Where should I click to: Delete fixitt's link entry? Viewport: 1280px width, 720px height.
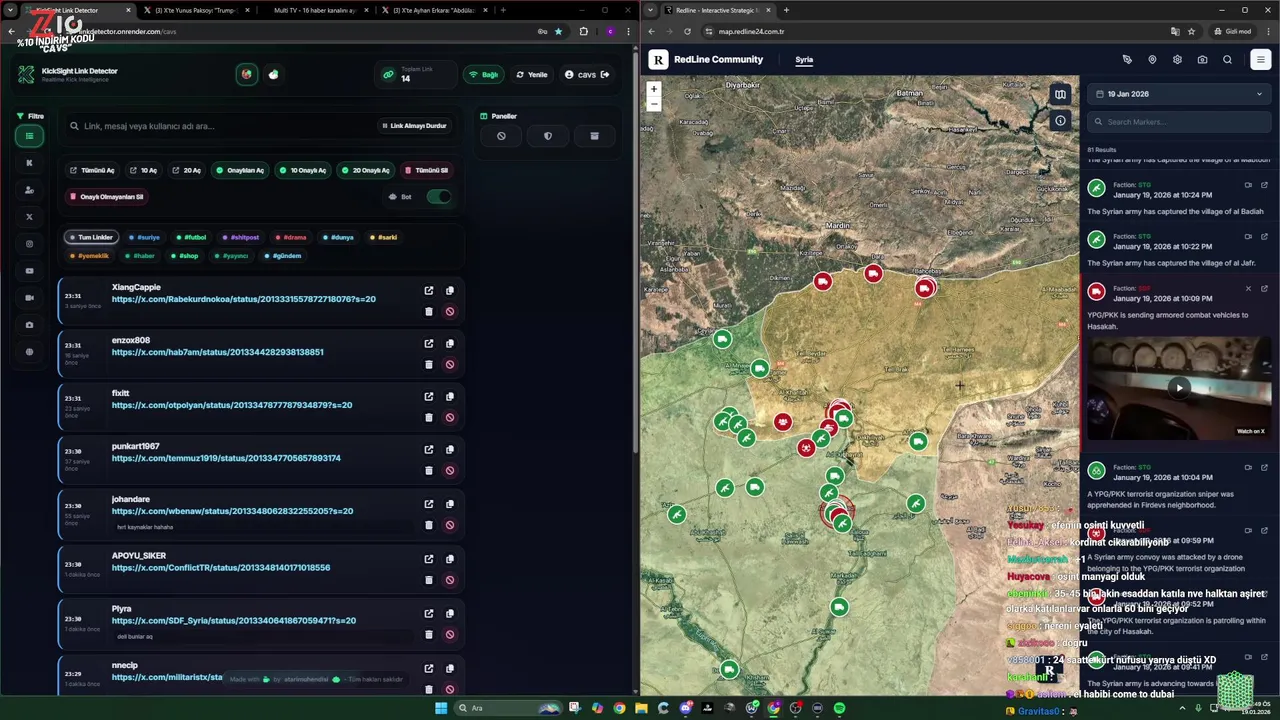(429, 417)
